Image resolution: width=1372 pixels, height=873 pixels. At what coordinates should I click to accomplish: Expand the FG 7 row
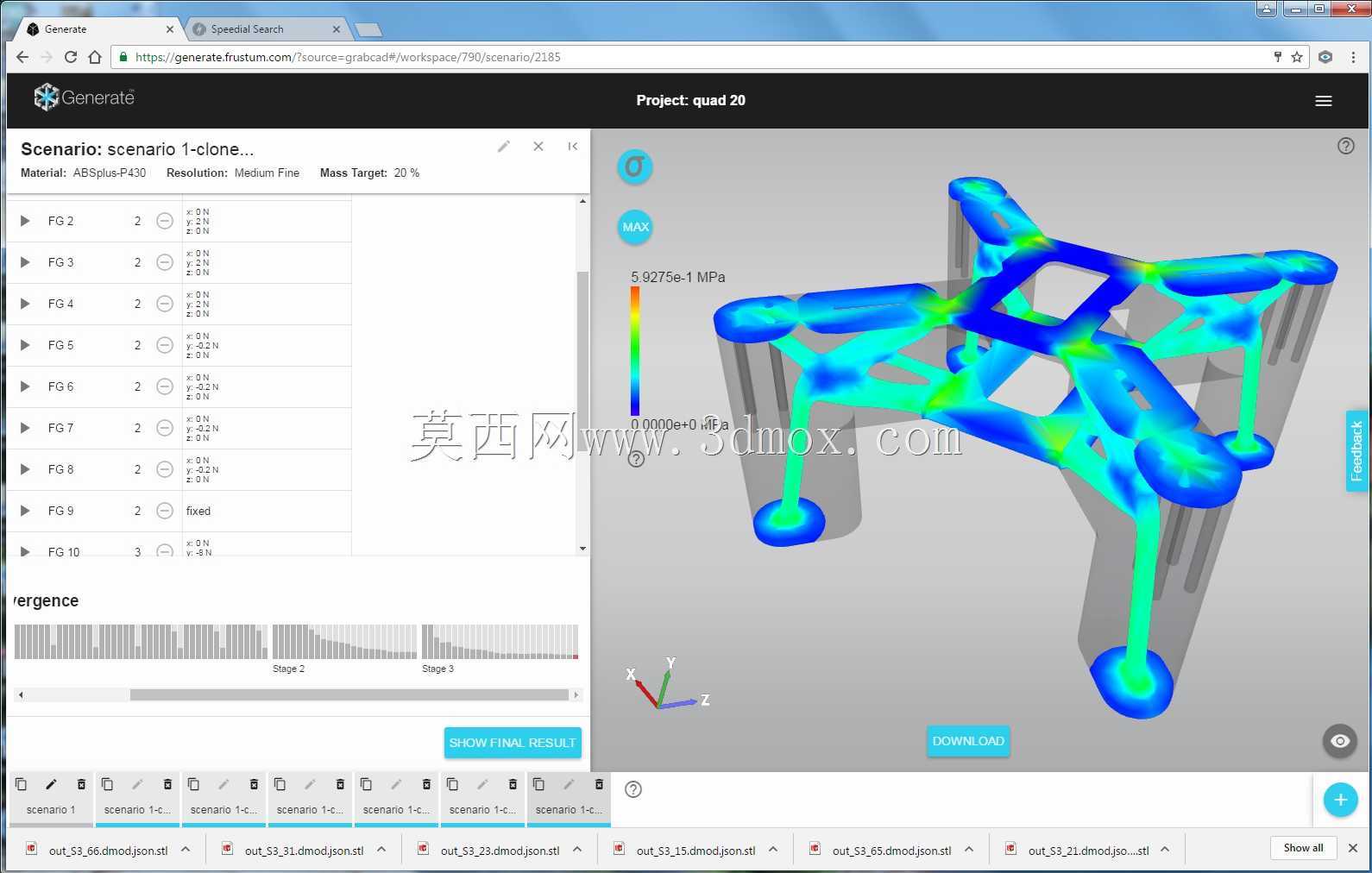[x=25, y=428]
